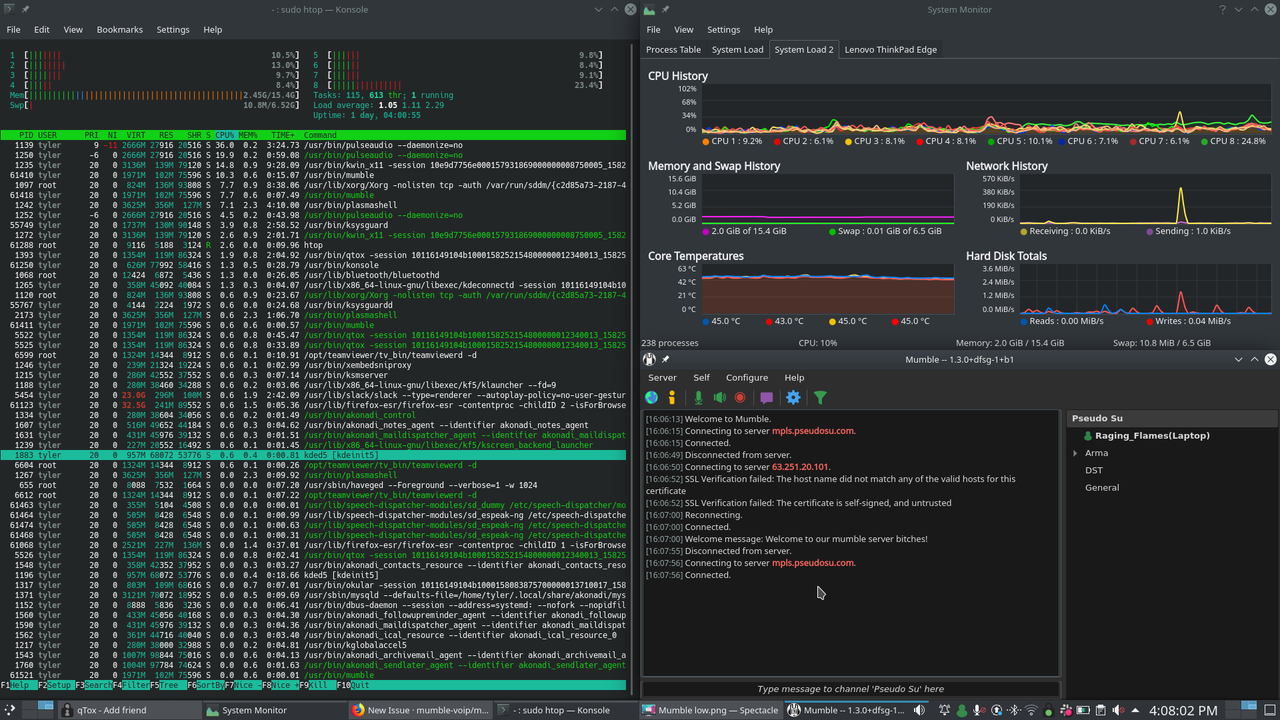
Task: Click Mumble's purple chat comment icon
Action: click(766, 398)
